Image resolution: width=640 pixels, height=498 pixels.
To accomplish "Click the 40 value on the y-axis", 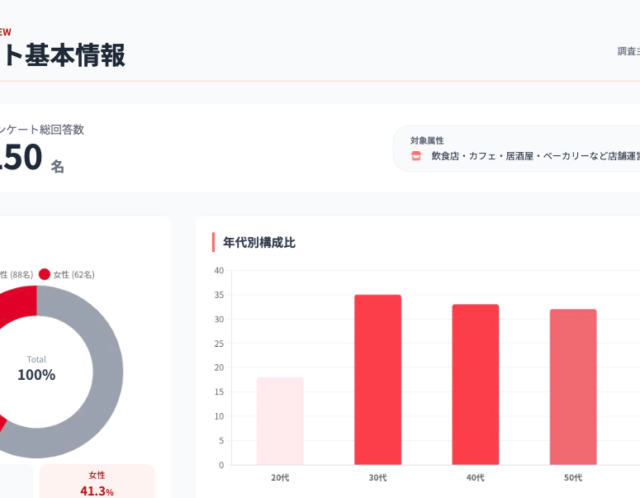I will point(218,271).
